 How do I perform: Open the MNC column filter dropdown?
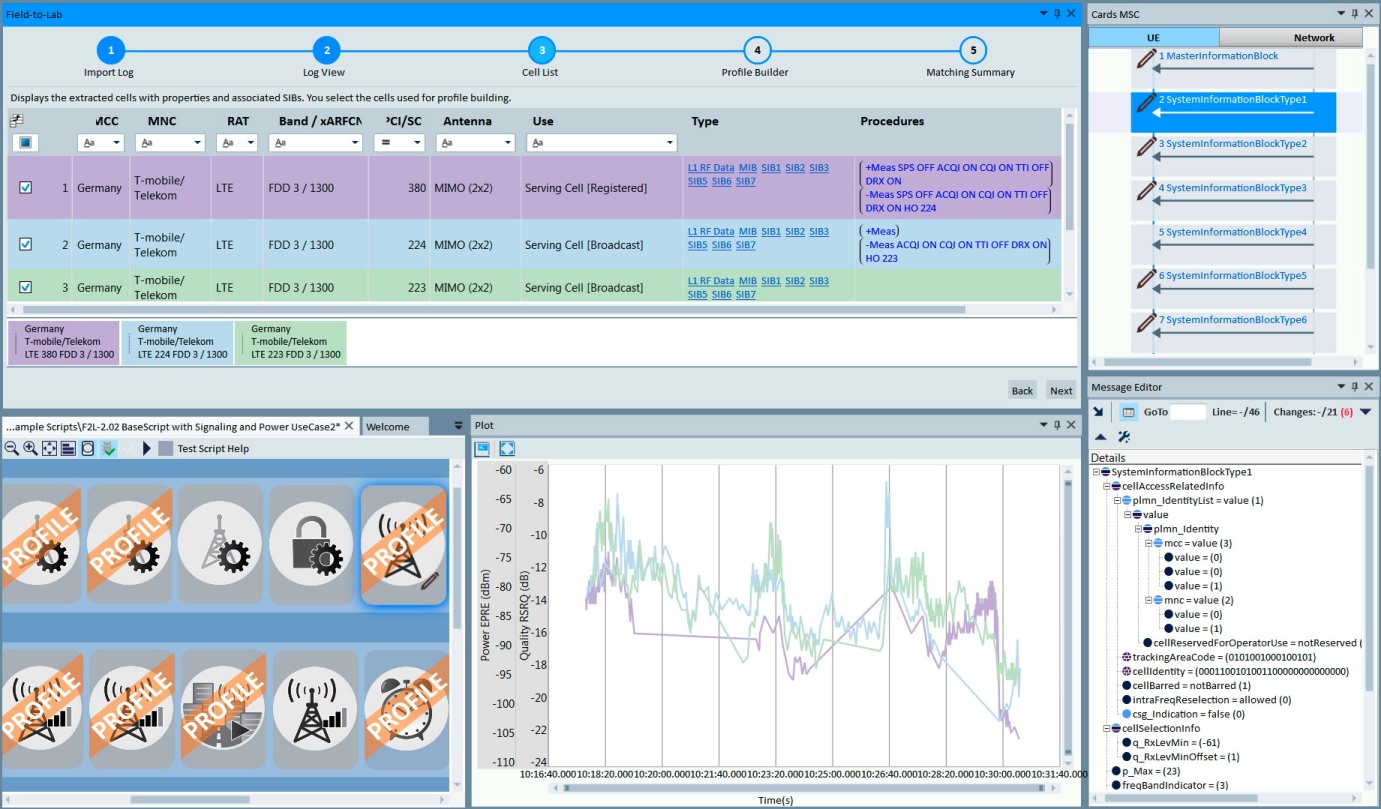click(x=196, y=143)
